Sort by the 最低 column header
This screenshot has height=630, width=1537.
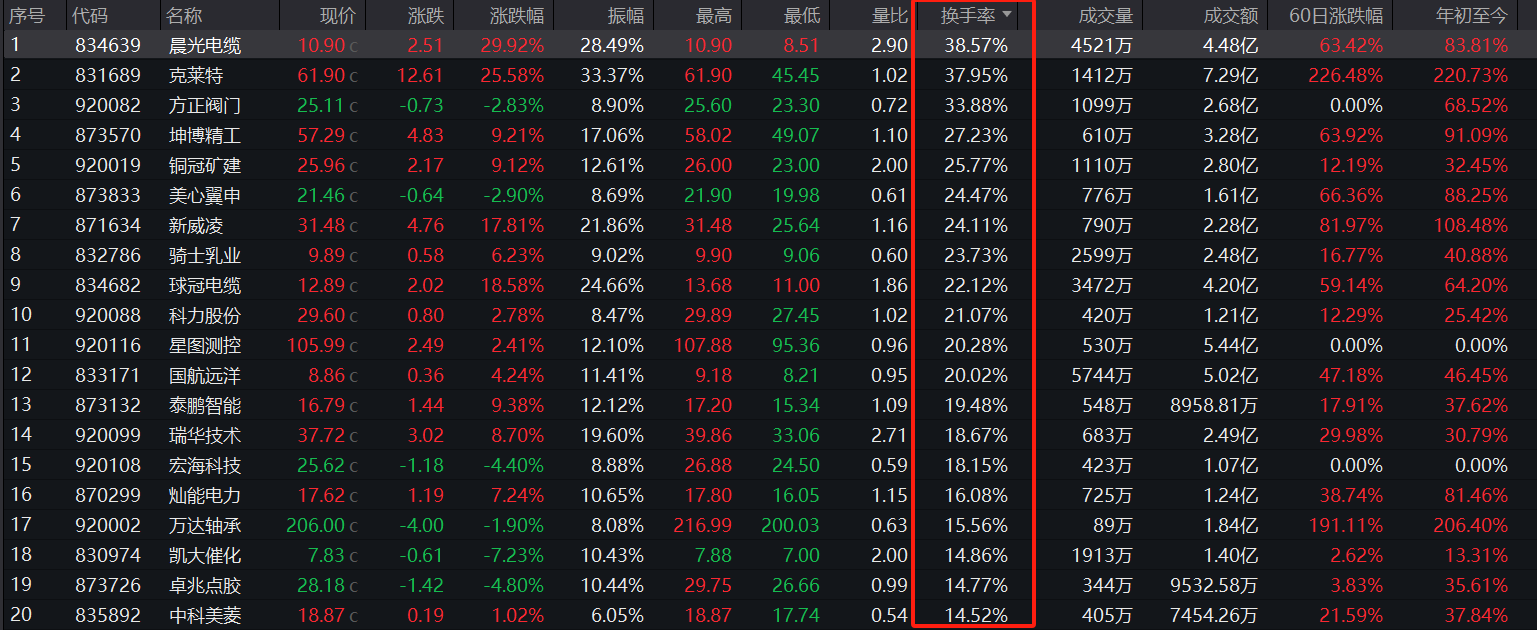click(802, 15)
